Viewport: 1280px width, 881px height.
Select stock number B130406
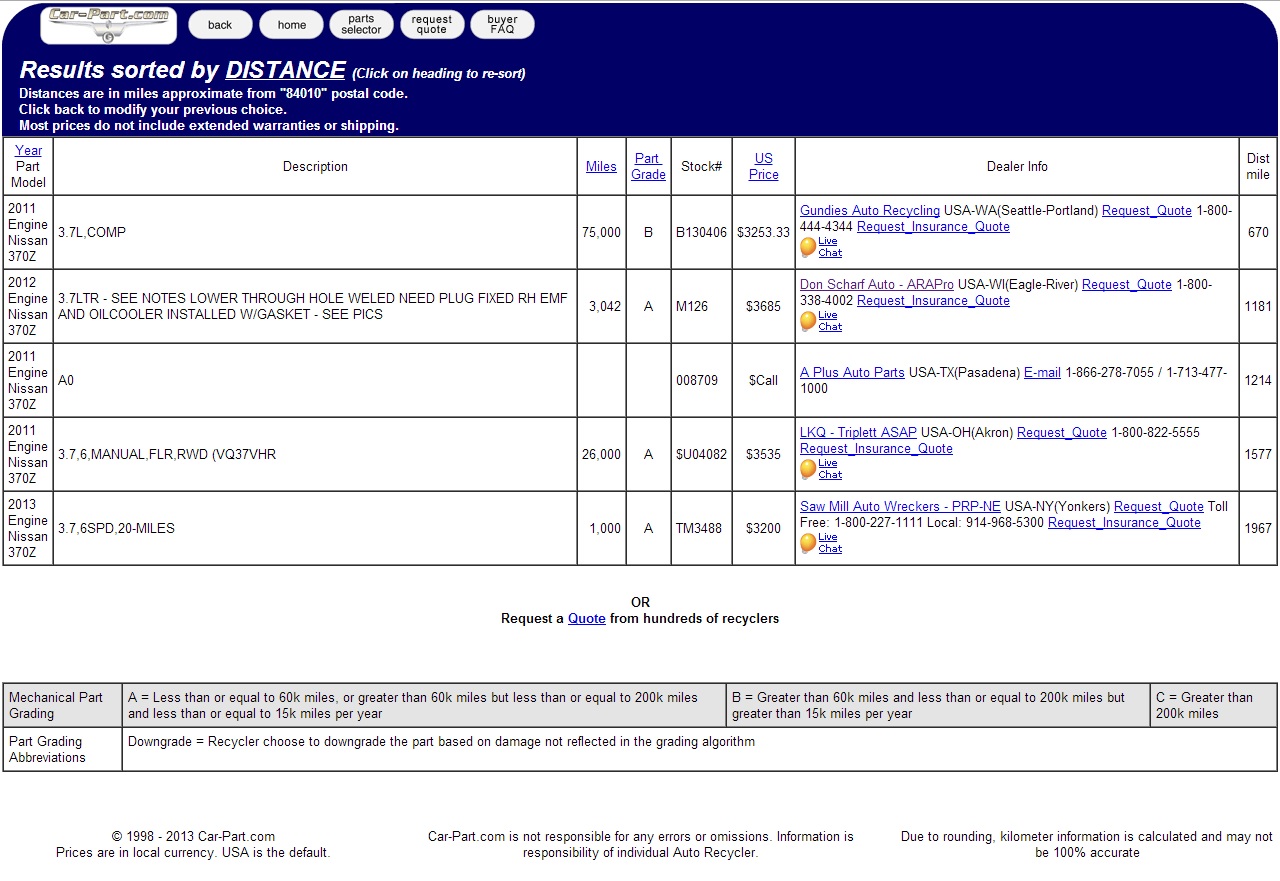[x=701, y=233]
